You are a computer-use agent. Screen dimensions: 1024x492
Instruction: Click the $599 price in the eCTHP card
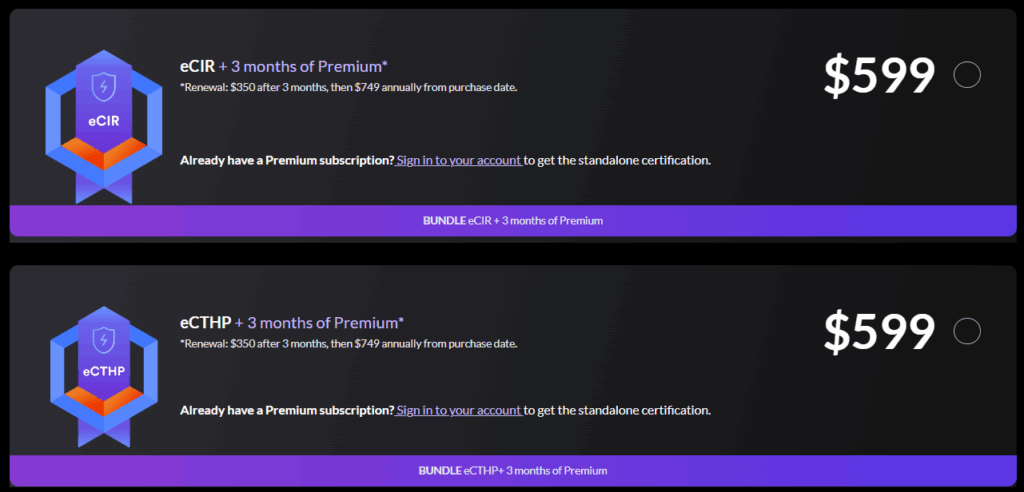(879, 332)
